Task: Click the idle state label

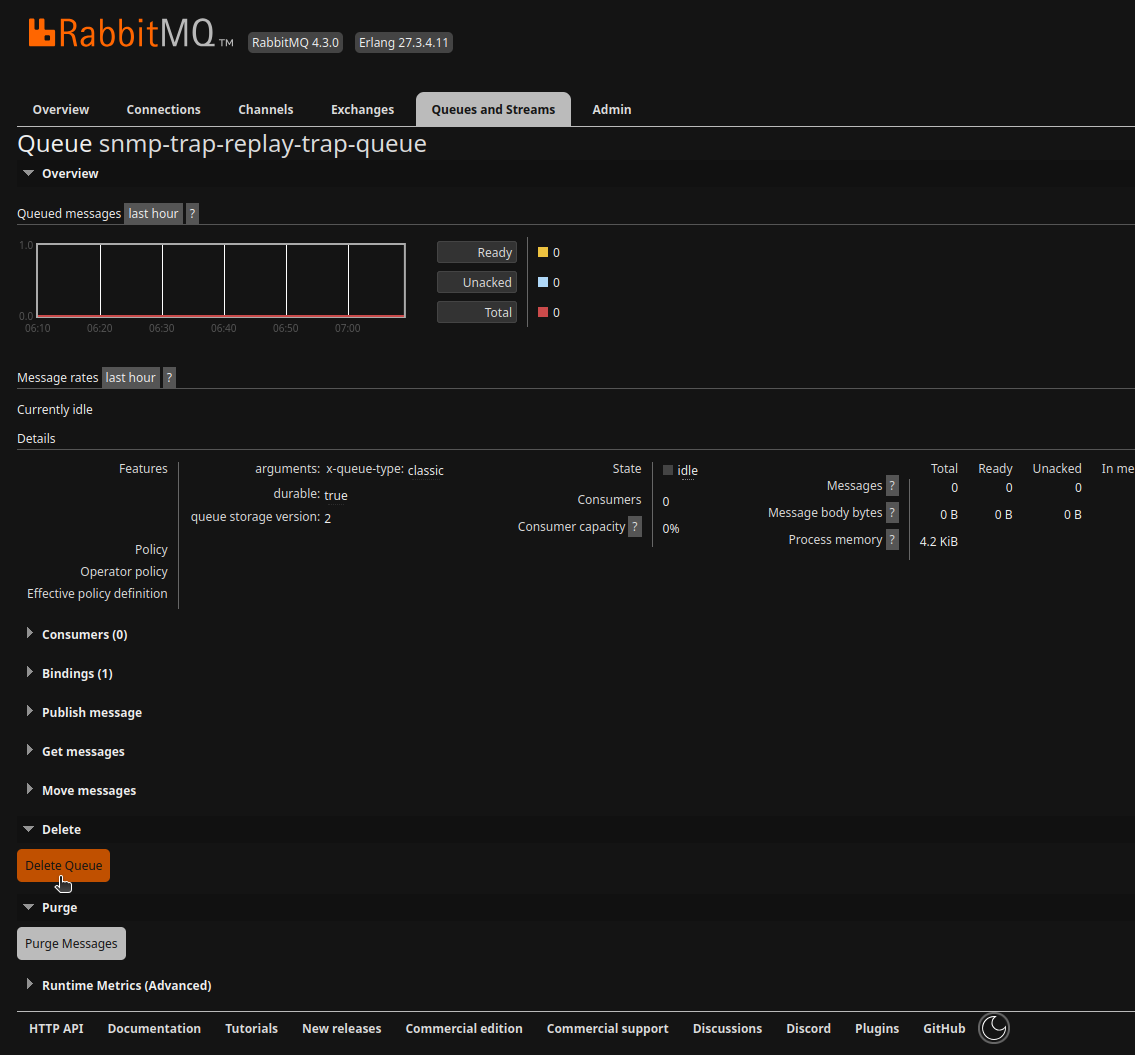Action: pos(688,471)
